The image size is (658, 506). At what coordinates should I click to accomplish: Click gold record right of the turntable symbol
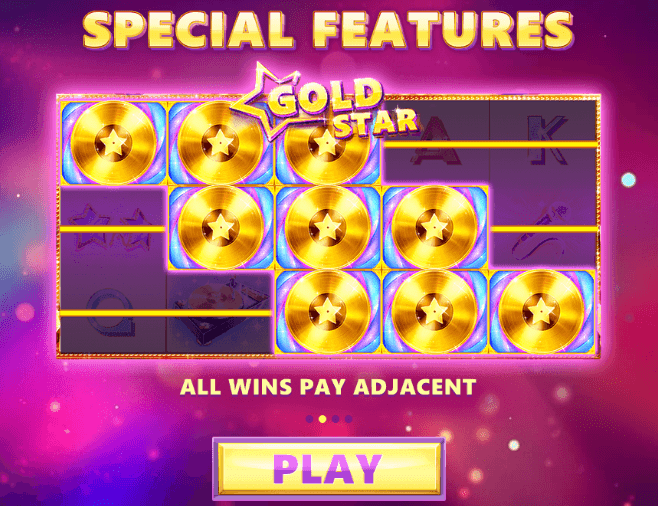(328, 312)
